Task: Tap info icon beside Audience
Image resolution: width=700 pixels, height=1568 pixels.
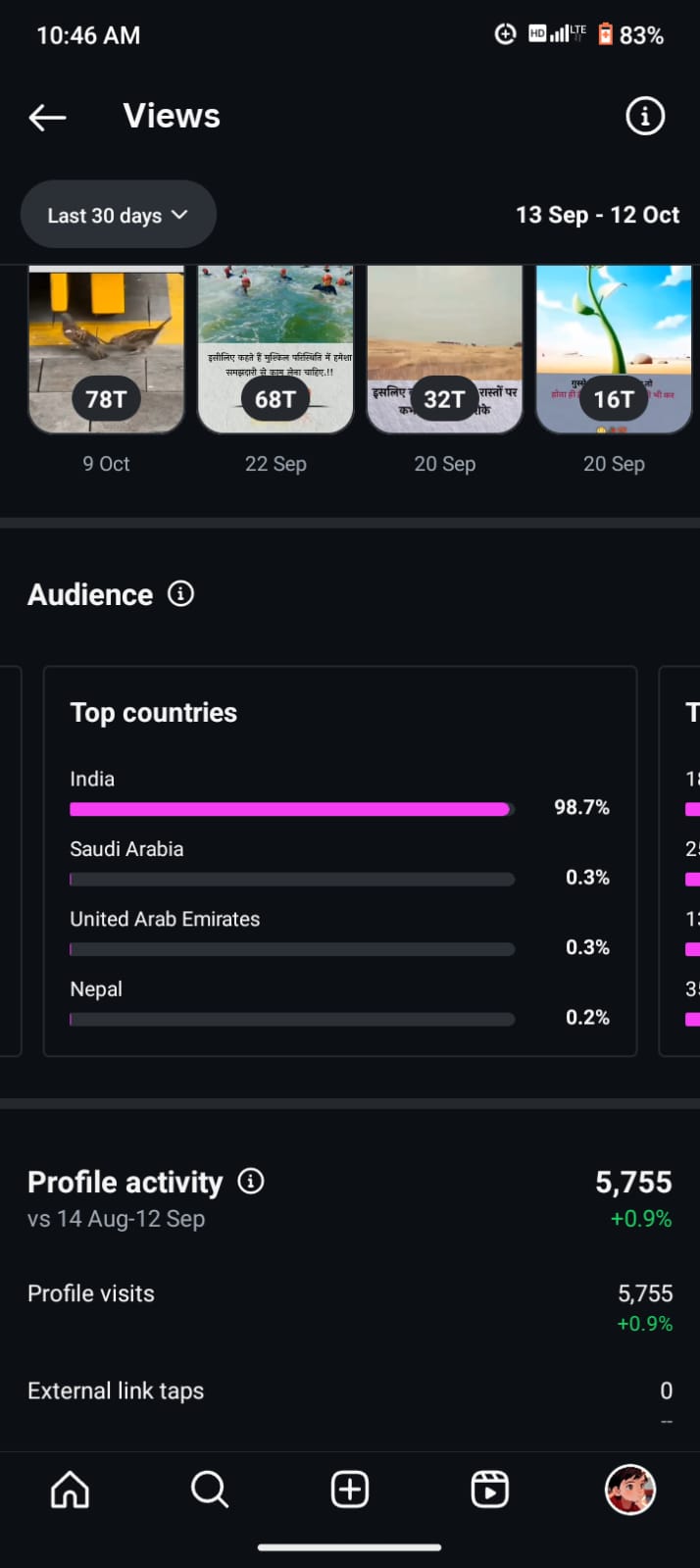Action: click(x=180, y=593)
